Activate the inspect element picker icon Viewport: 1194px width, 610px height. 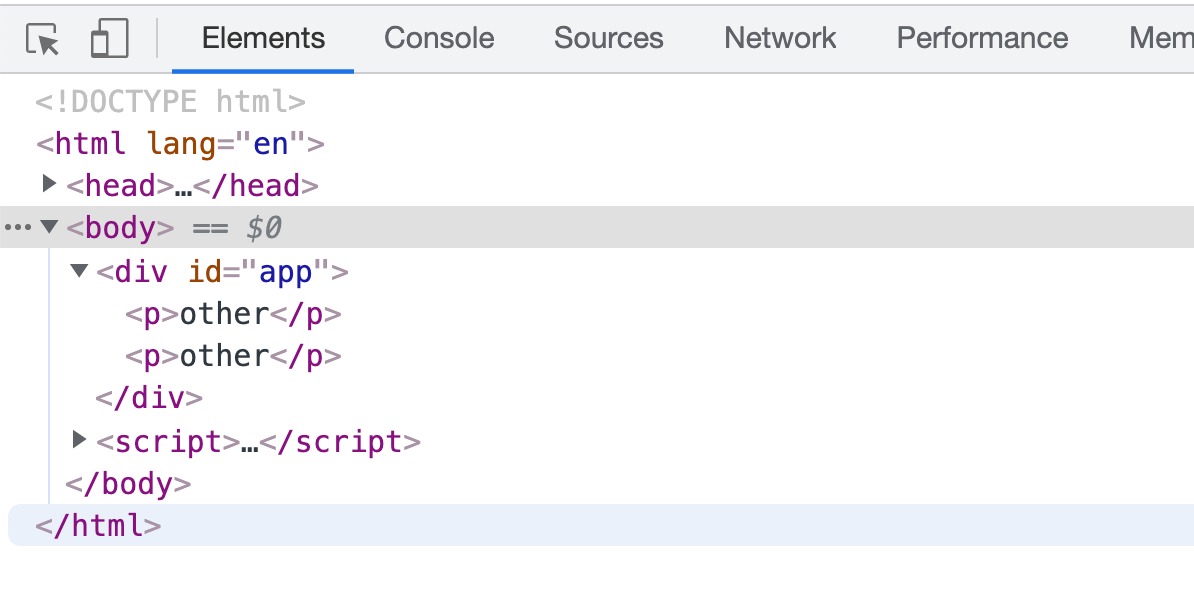coord(42,39)
